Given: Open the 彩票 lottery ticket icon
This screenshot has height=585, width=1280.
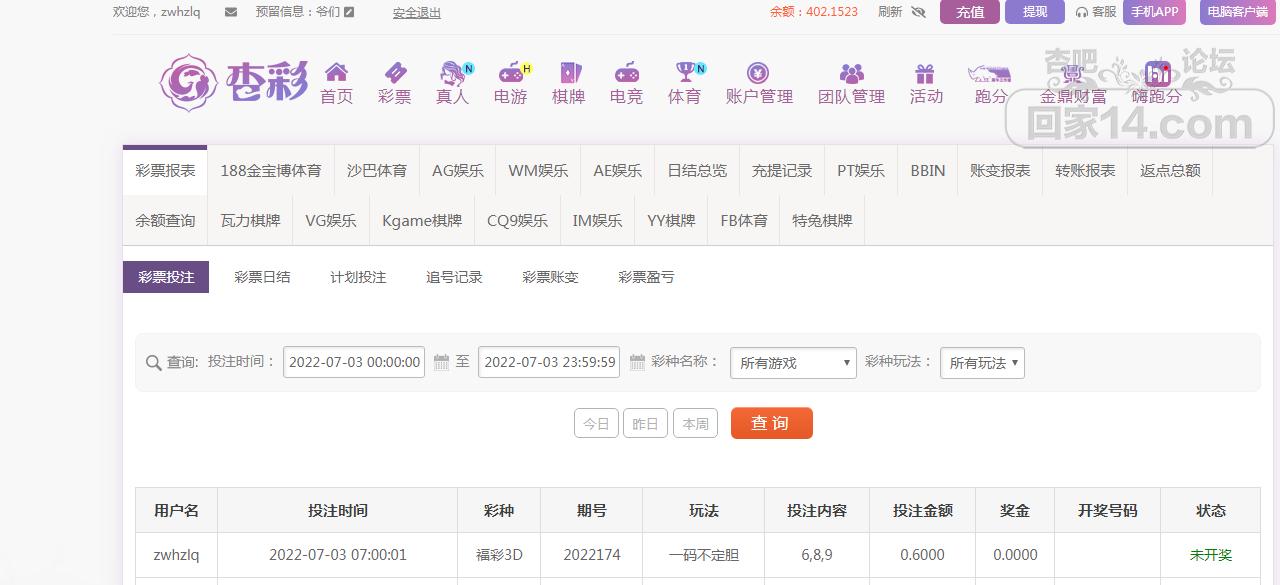Looking at the screenshot, I should click(395, 72).
